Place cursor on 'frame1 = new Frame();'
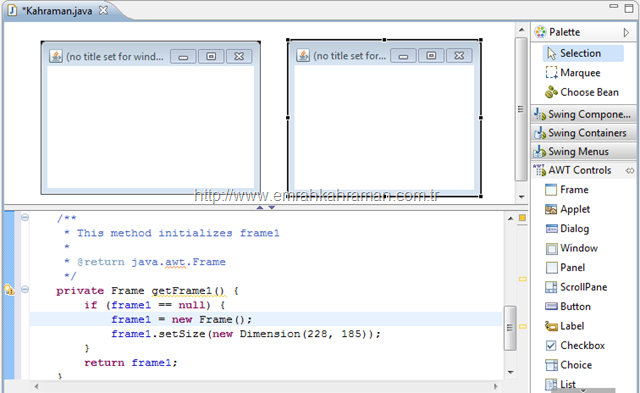 tap(182, 320)
